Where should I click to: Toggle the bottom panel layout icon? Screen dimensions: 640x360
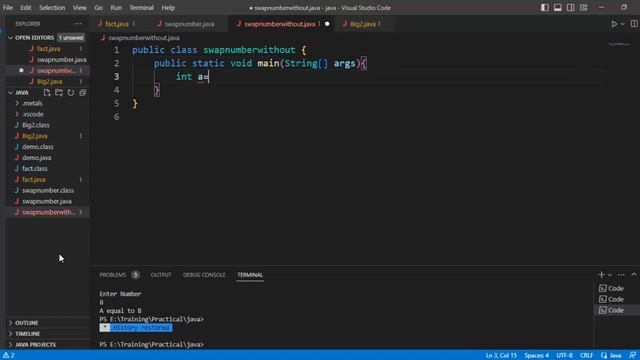pyautogui.click(x=558, y=7)
